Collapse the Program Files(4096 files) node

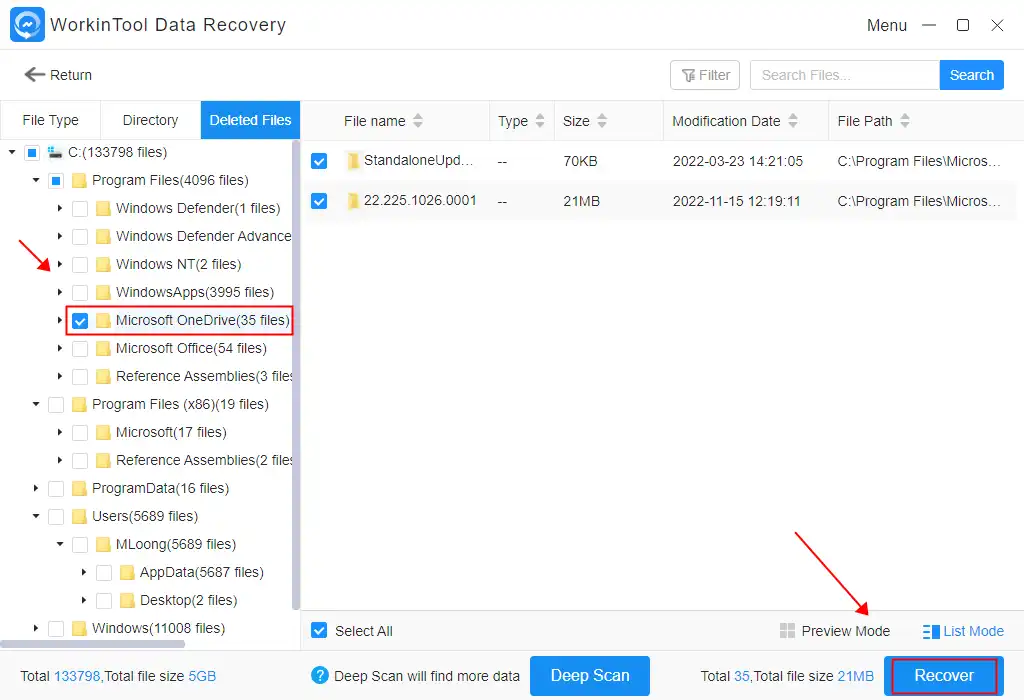36,180
